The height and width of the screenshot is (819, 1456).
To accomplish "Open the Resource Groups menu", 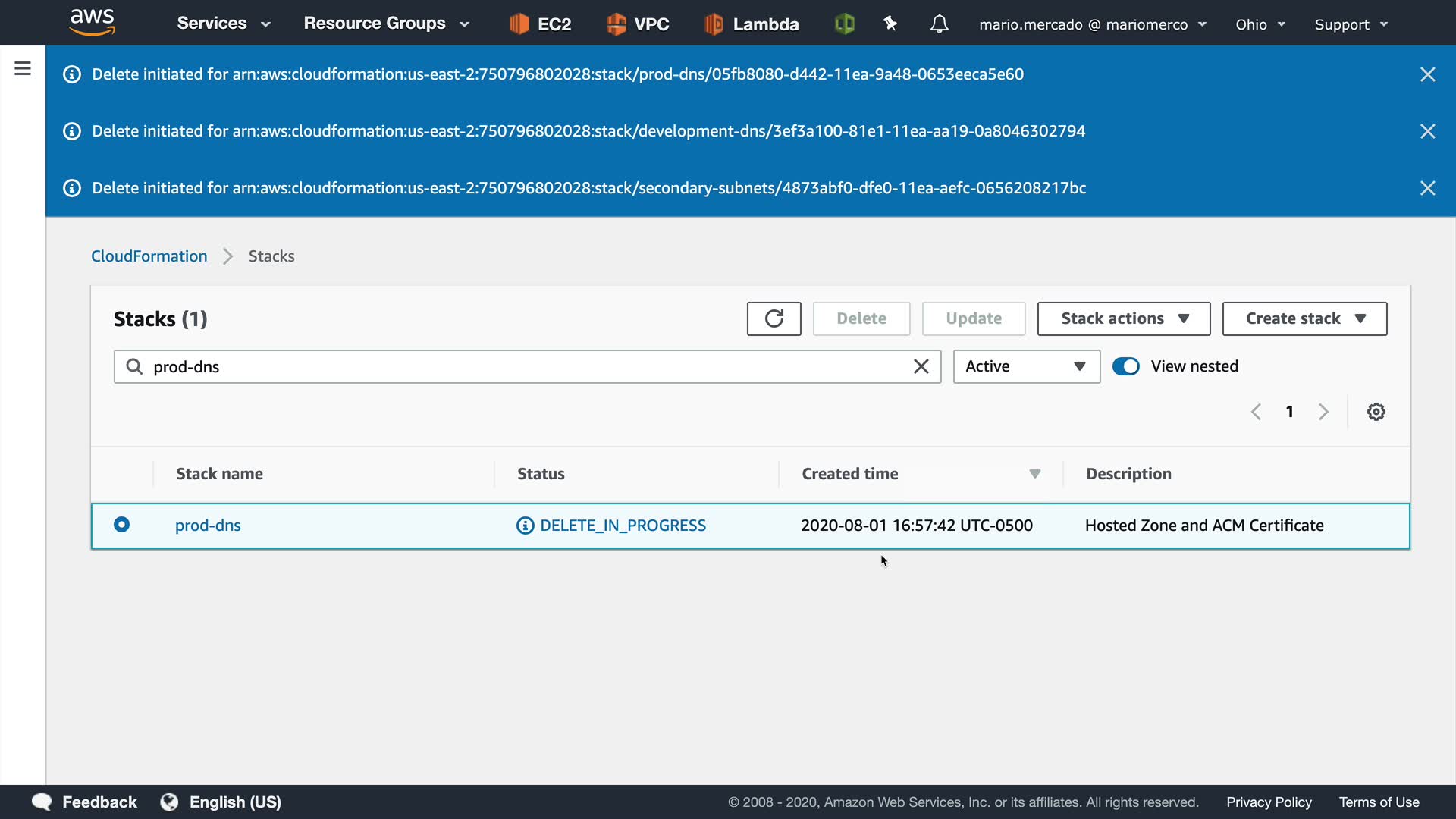I will click(x=386, y=24).
